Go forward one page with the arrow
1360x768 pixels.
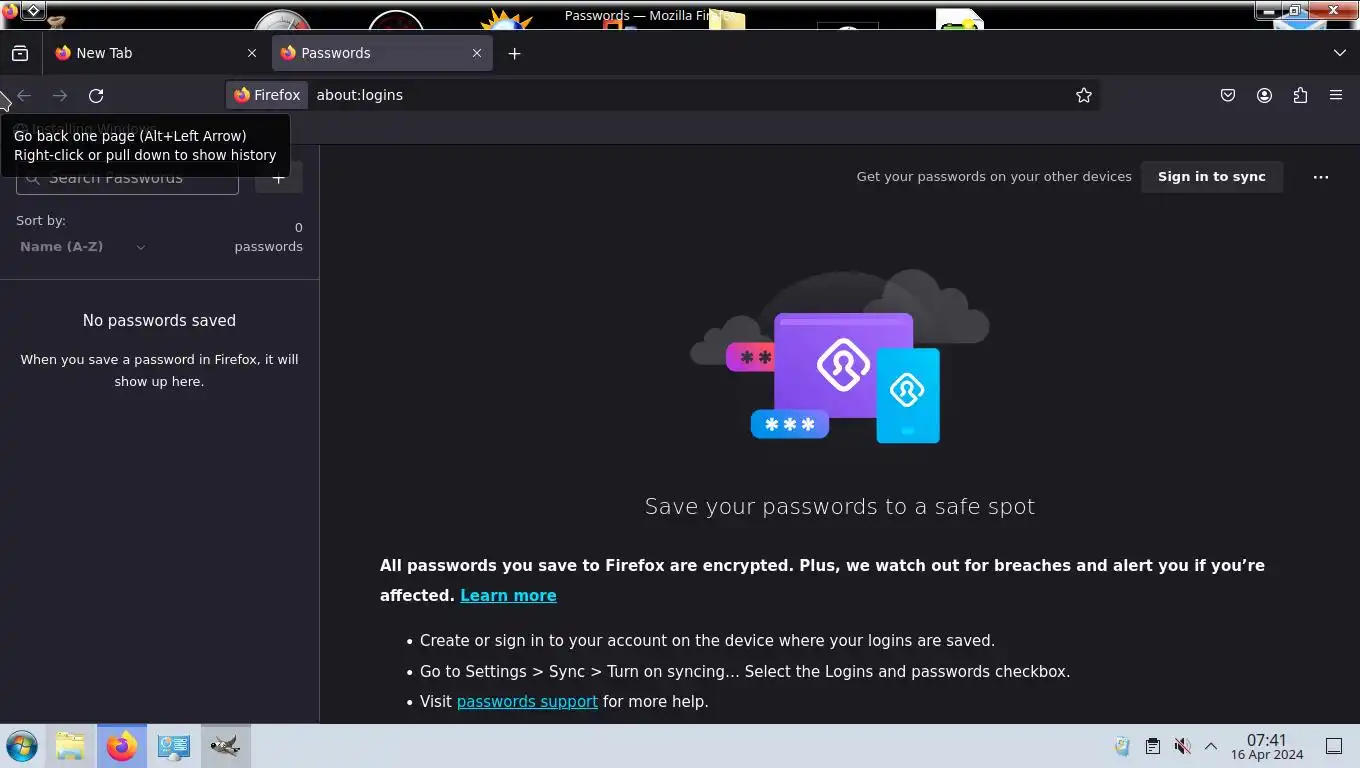click(x=60, y=95)
